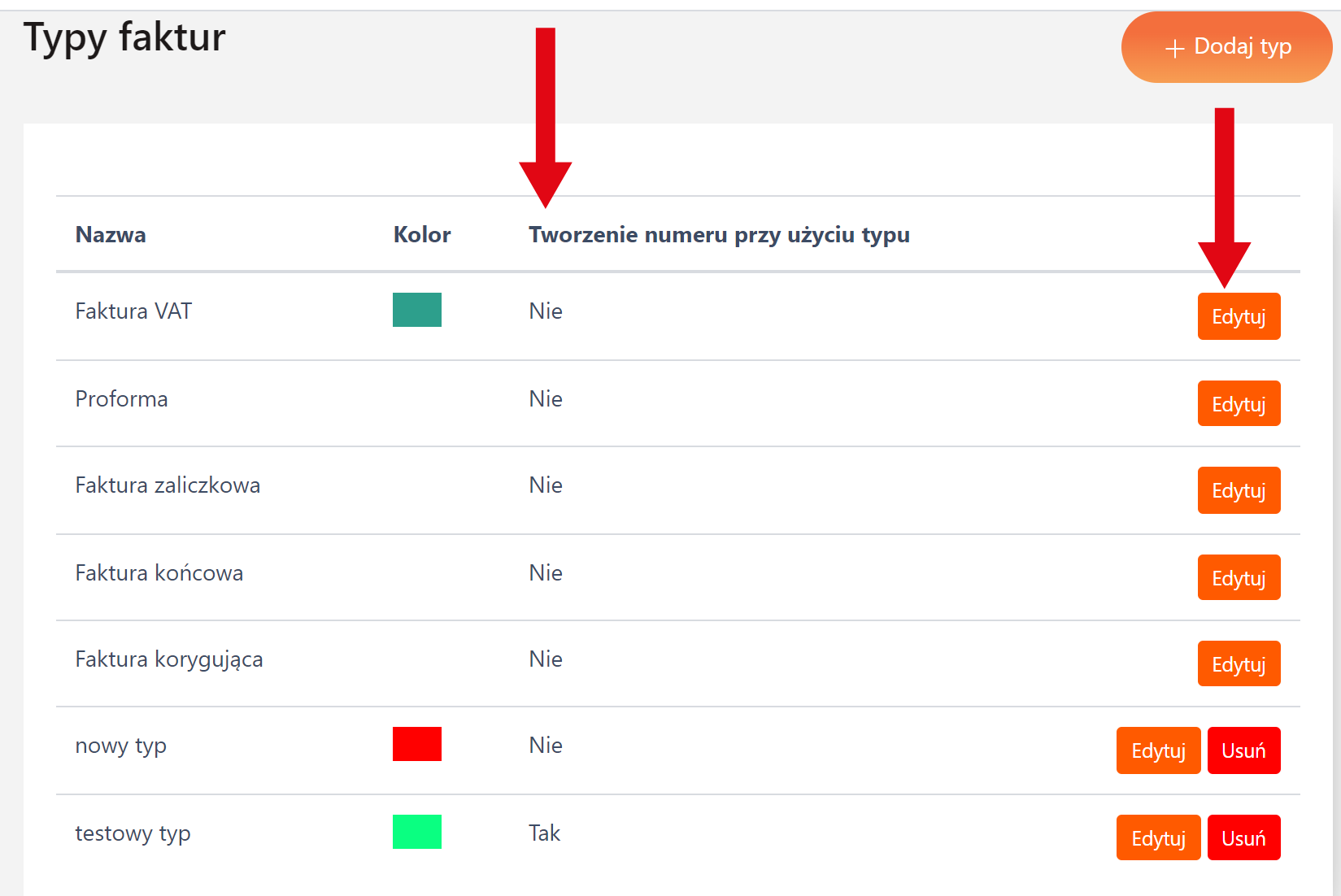Click the Typy faktur page heading
The width and height of the screenshot is (1341, 896).
click(x=124, y=37)
